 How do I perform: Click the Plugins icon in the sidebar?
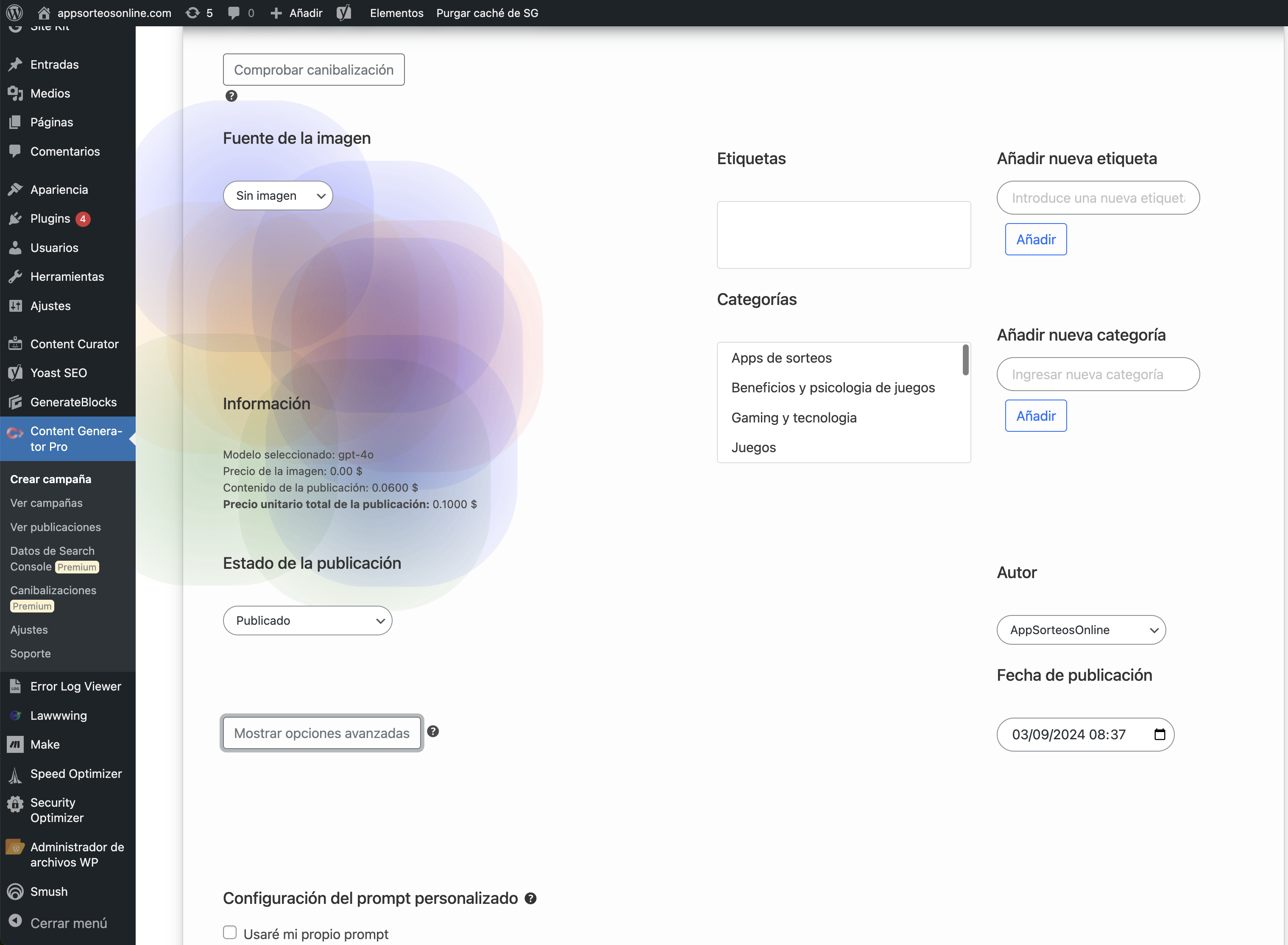coord(15,218)
